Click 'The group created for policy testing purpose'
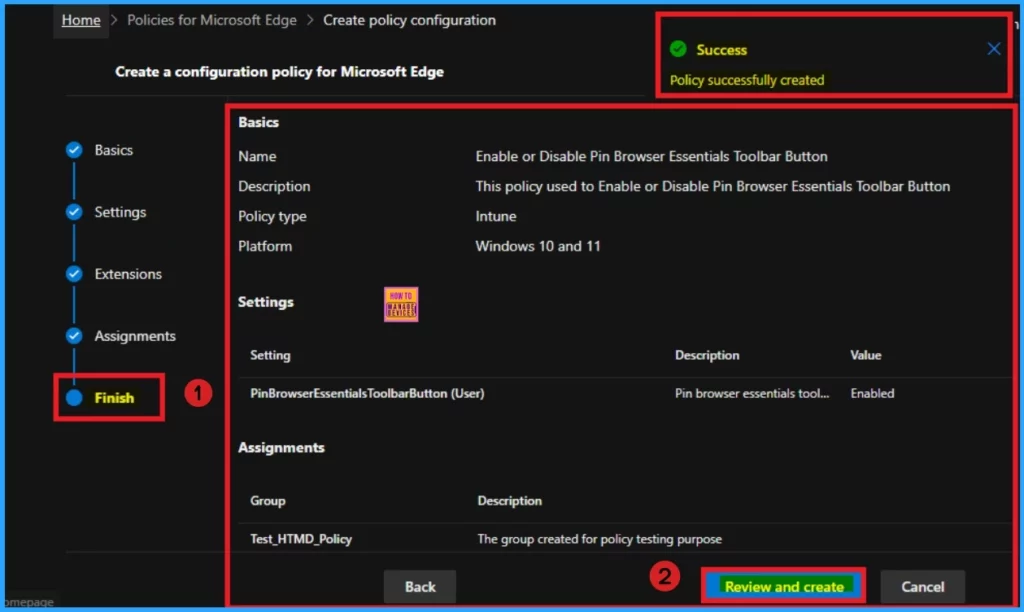The height and width of the screenshot is (612, 1024). tap(600, 539)
